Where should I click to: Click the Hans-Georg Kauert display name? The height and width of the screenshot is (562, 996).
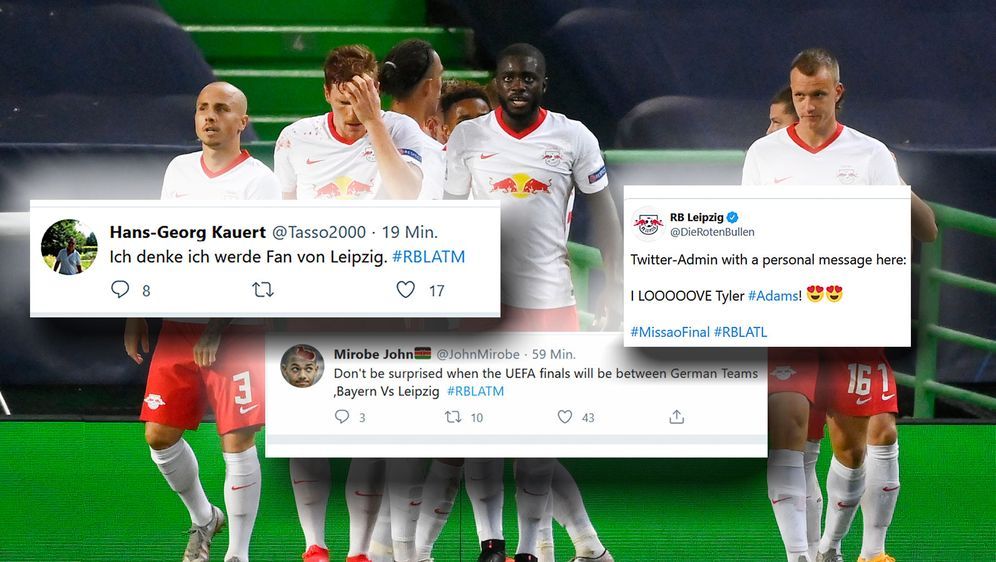pos(188,232)
